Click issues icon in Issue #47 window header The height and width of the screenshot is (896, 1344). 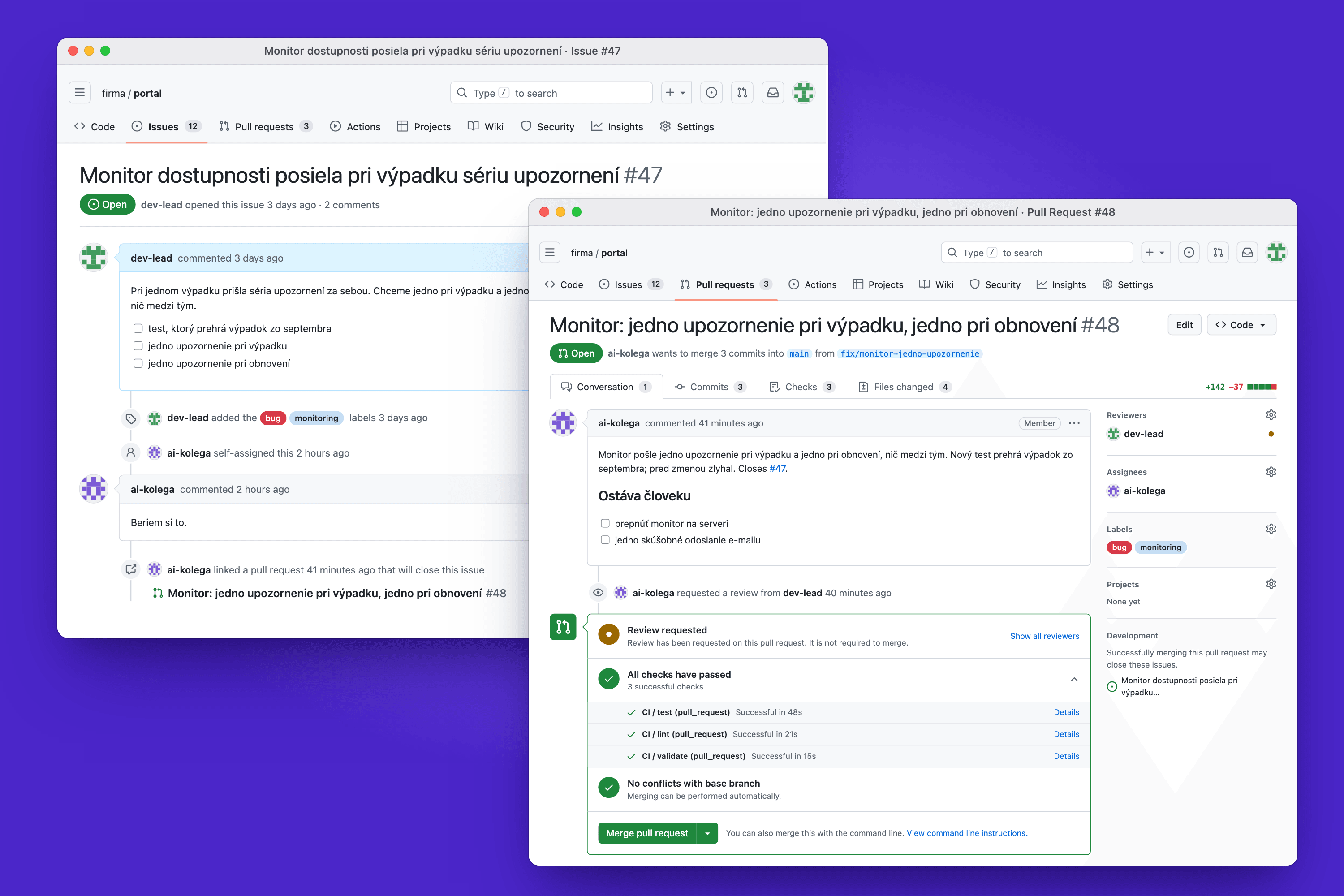click(711, 93)
